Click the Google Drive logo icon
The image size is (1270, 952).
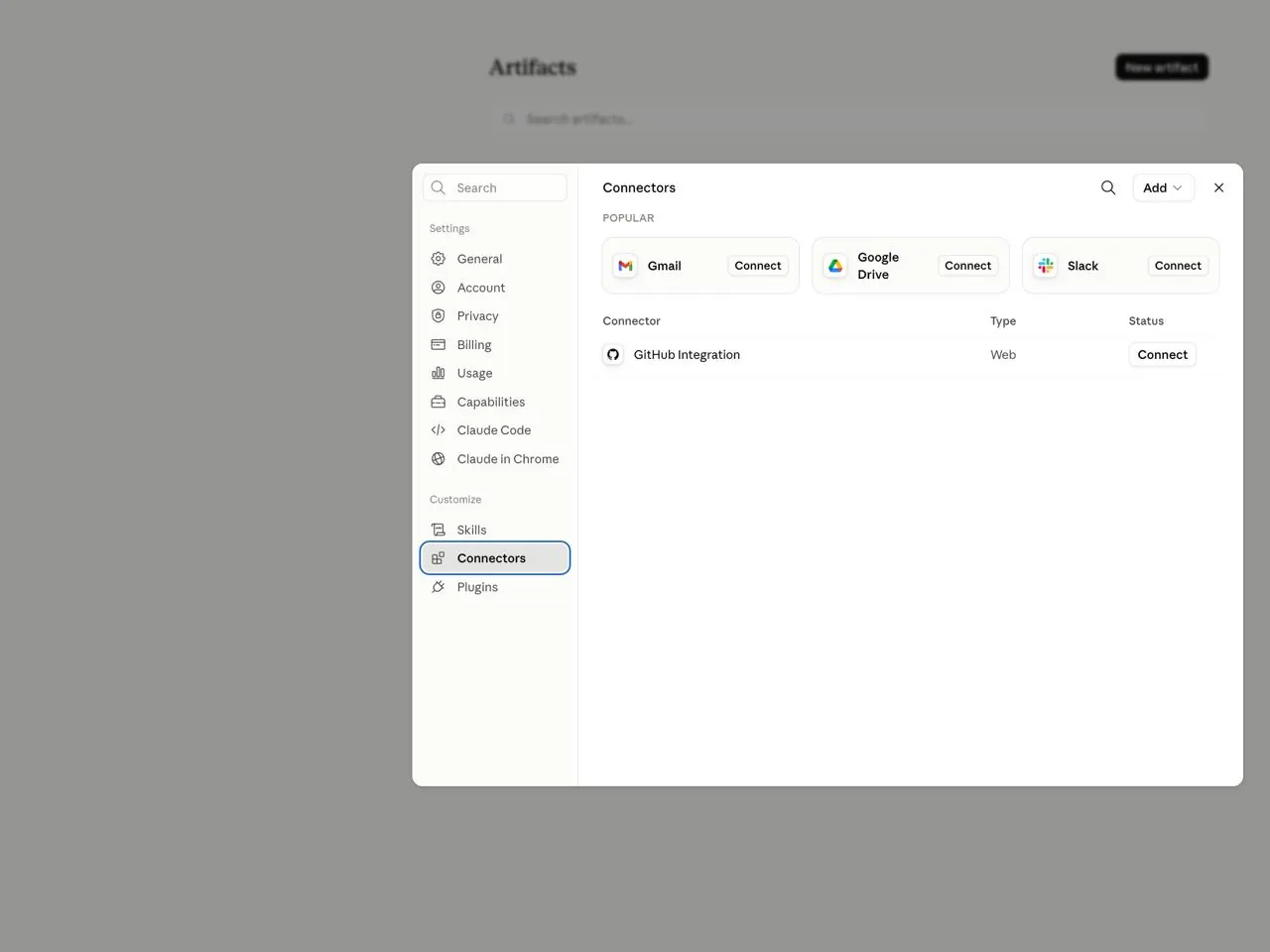click(835, 266)
